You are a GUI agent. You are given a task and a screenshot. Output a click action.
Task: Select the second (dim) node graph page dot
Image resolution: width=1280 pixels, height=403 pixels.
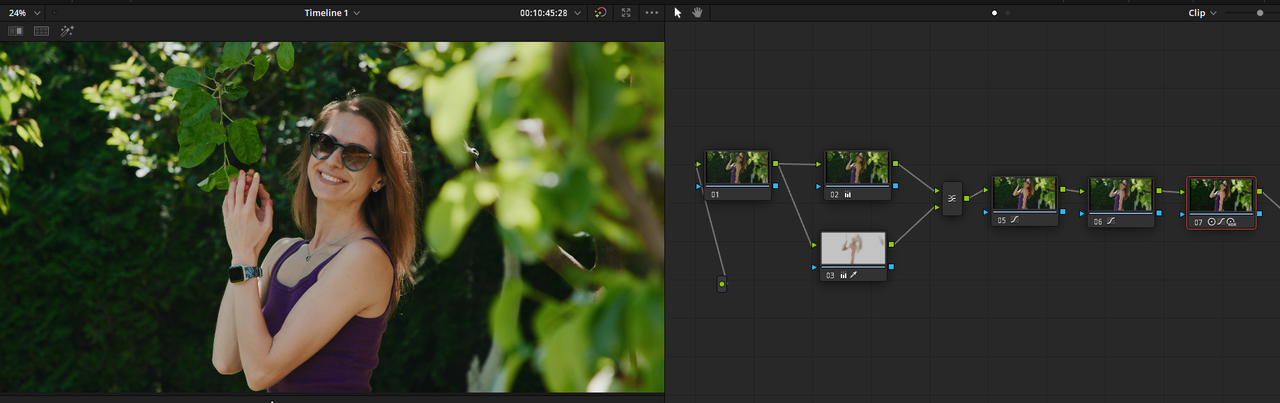[1008, 13]
